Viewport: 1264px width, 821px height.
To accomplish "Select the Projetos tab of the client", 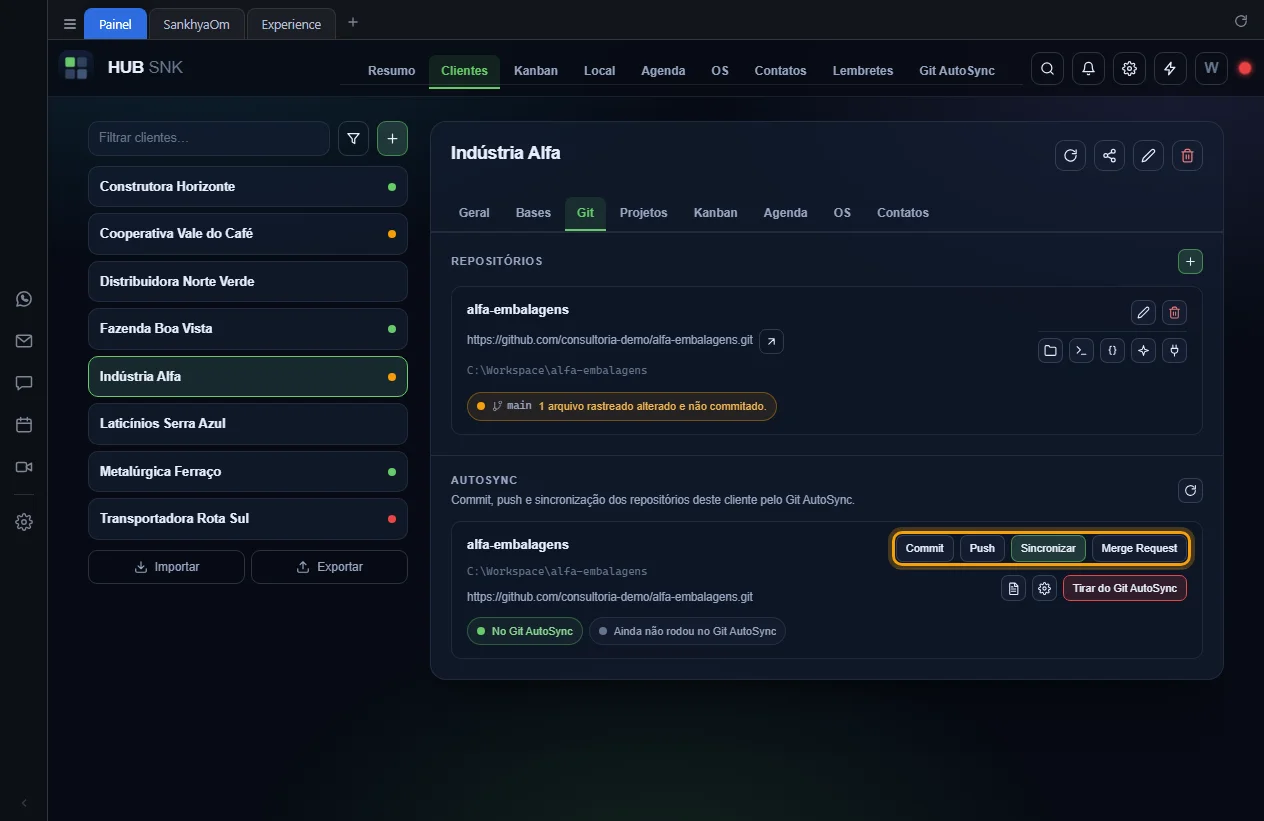I will tap(643, 213).
